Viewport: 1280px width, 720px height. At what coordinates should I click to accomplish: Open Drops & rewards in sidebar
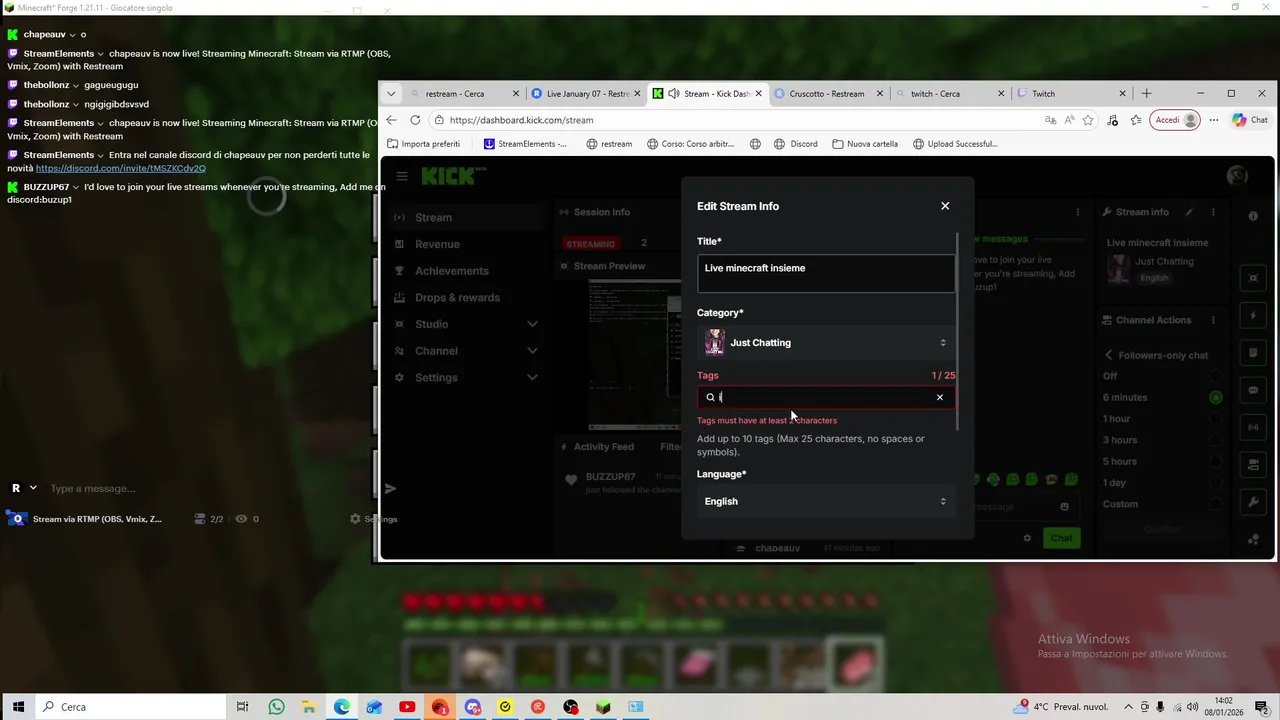457,297
